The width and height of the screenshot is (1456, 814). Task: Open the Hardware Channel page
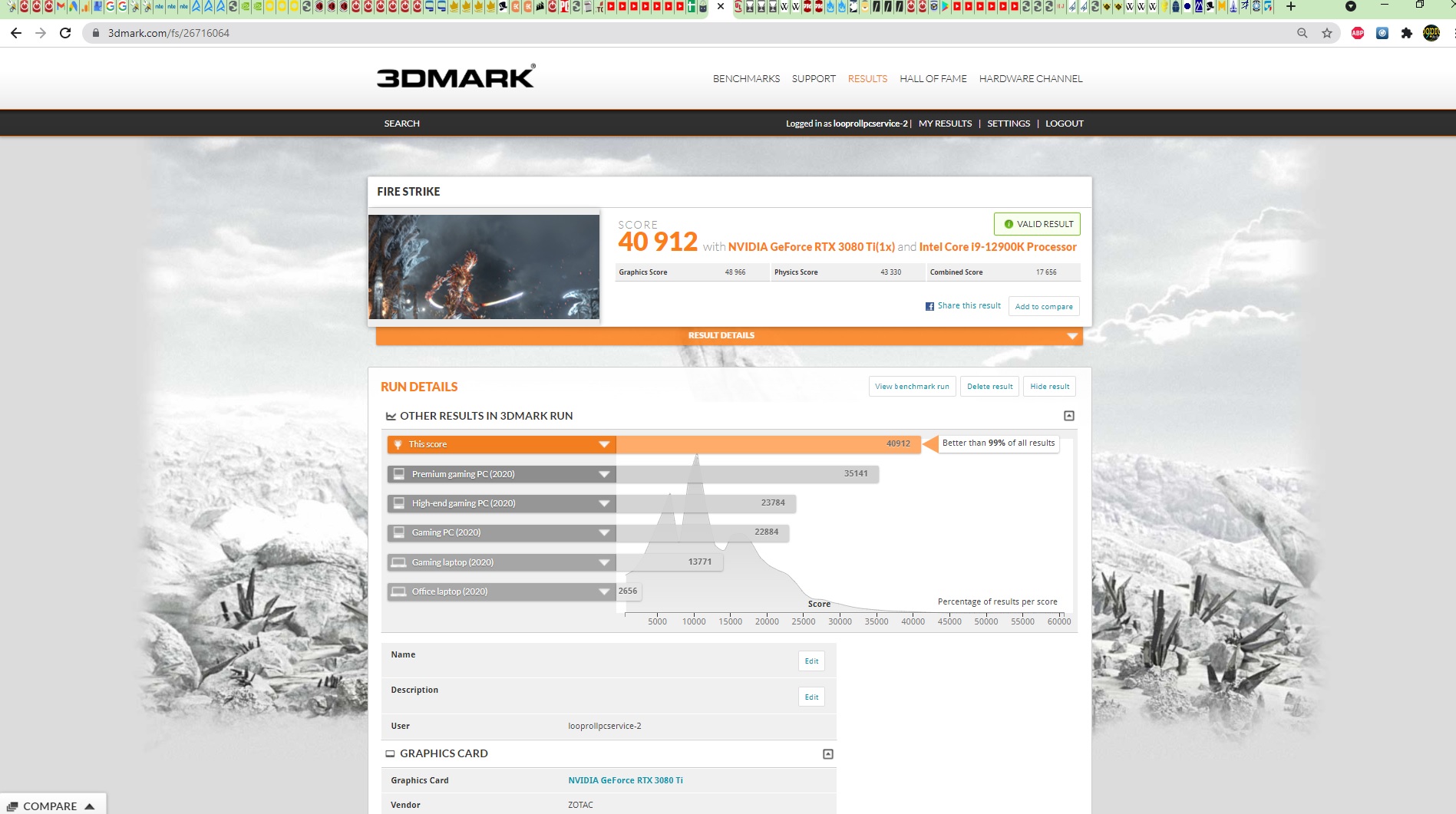pos(1031,79)
